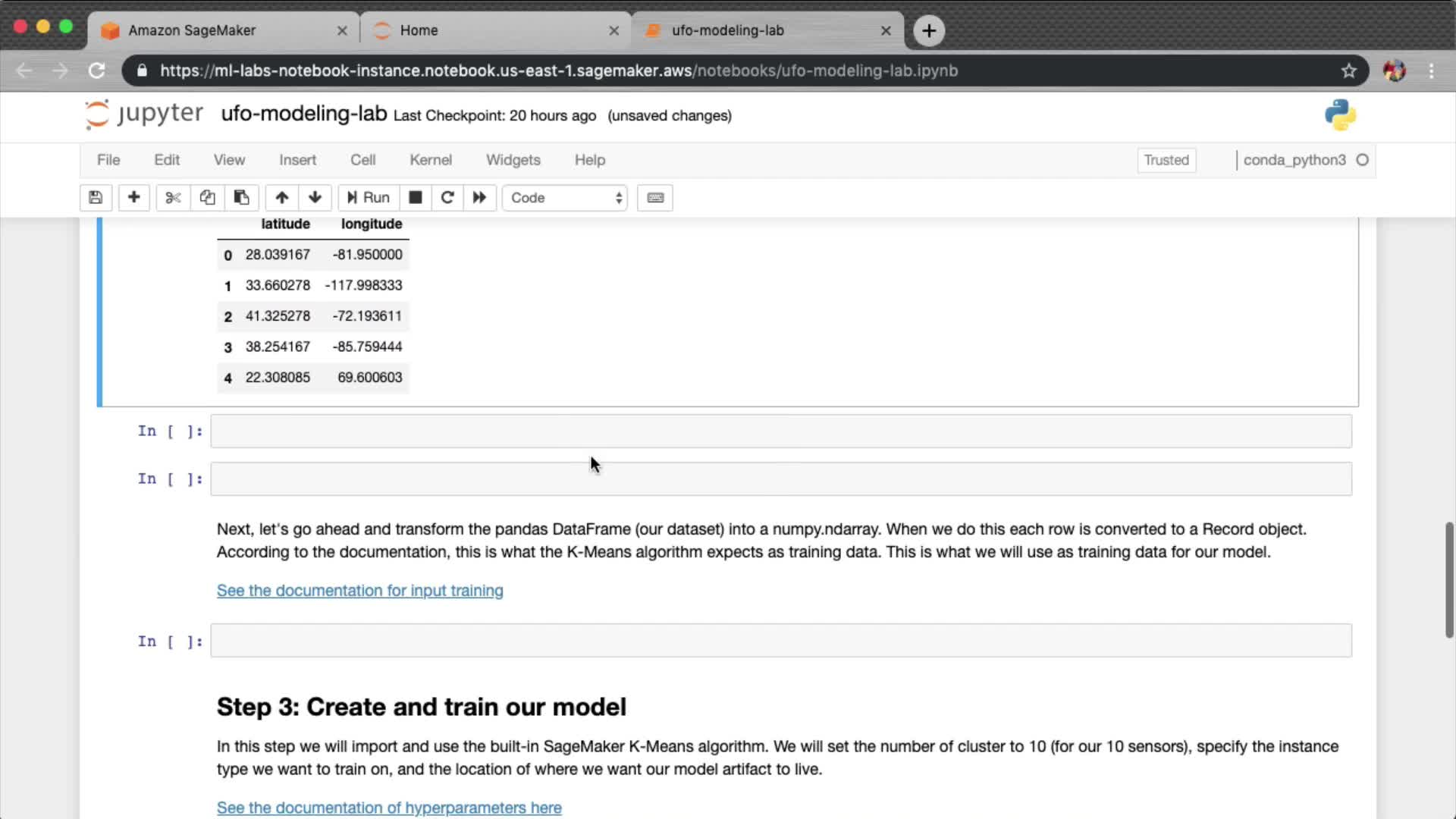Interrupt the kernel with stop icon
The image size is (1456, 819).
click(x=415, y=198)
